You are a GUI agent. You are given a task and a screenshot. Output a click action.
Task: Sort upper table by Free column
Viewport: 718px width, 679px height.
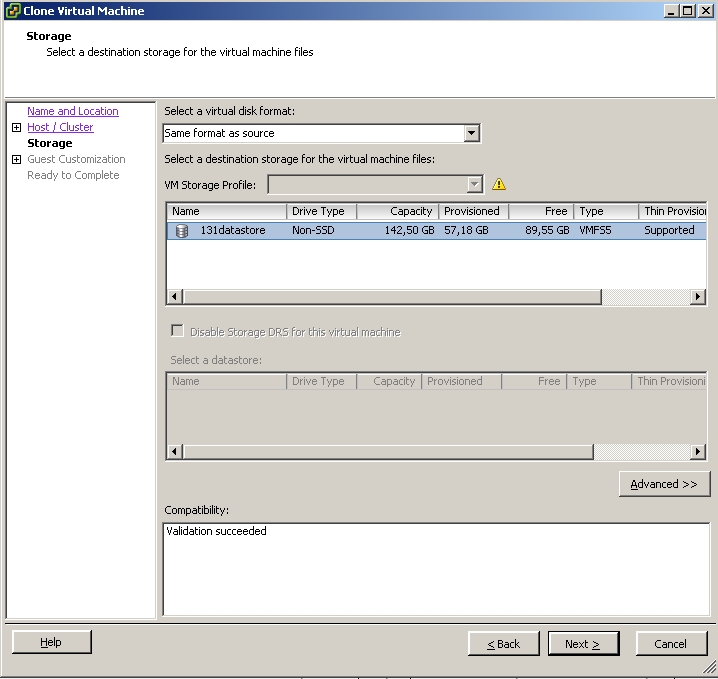click(541, 211)
